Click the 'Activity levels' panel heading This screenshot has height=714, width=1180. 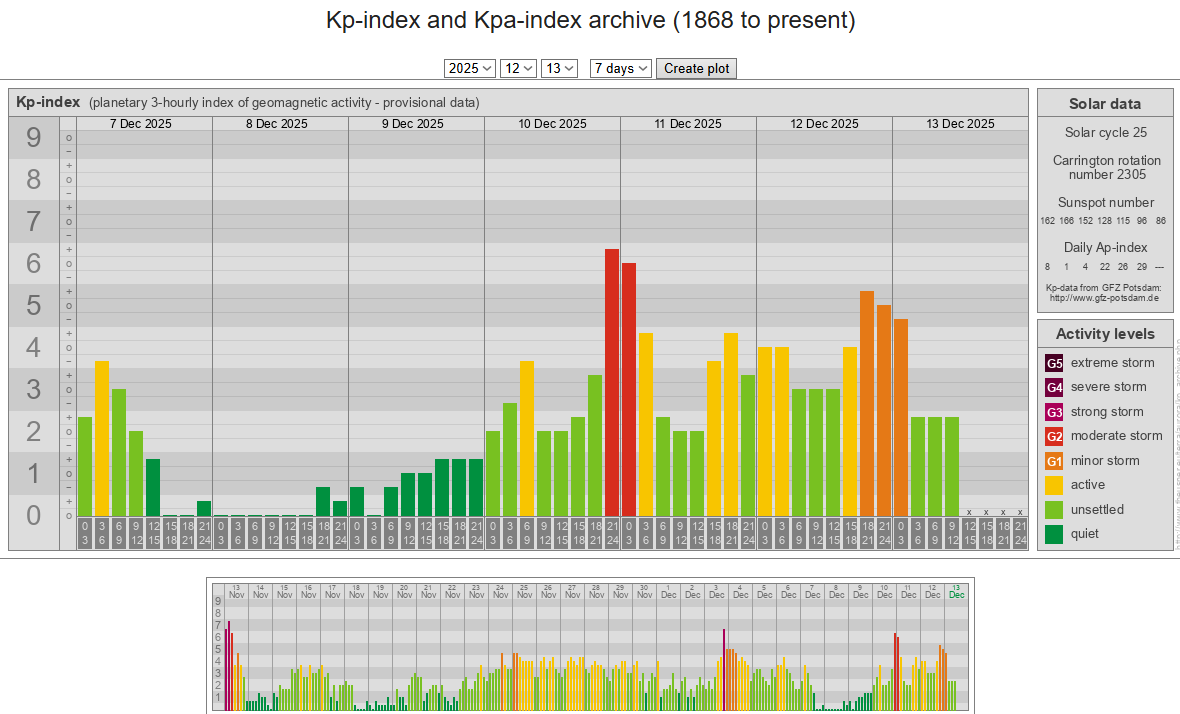coord(1105,334)
